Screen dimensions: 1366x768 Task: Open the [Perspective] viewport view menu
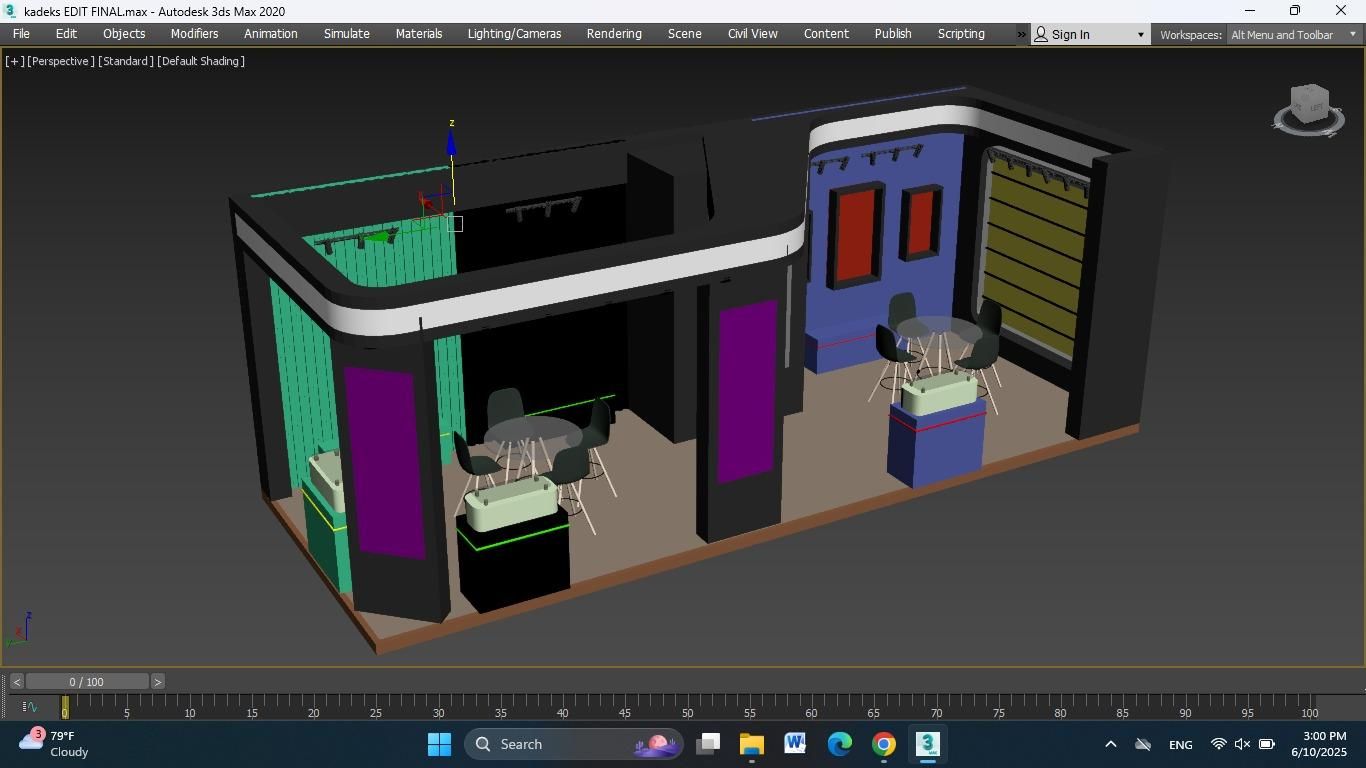(61, 61)
